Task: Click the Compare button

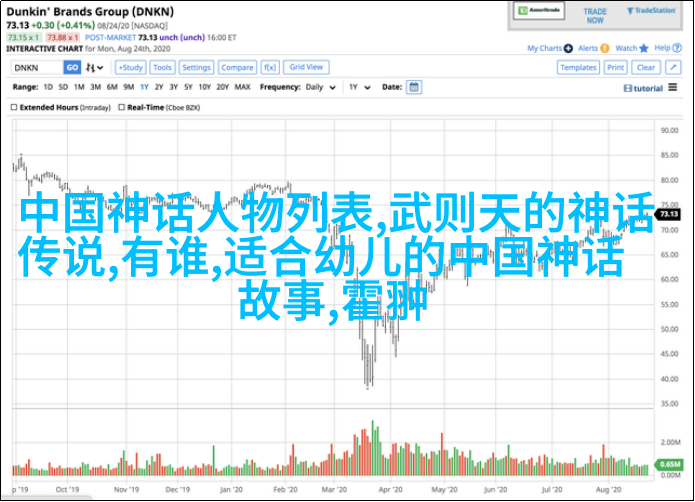Action: [237, 68]
